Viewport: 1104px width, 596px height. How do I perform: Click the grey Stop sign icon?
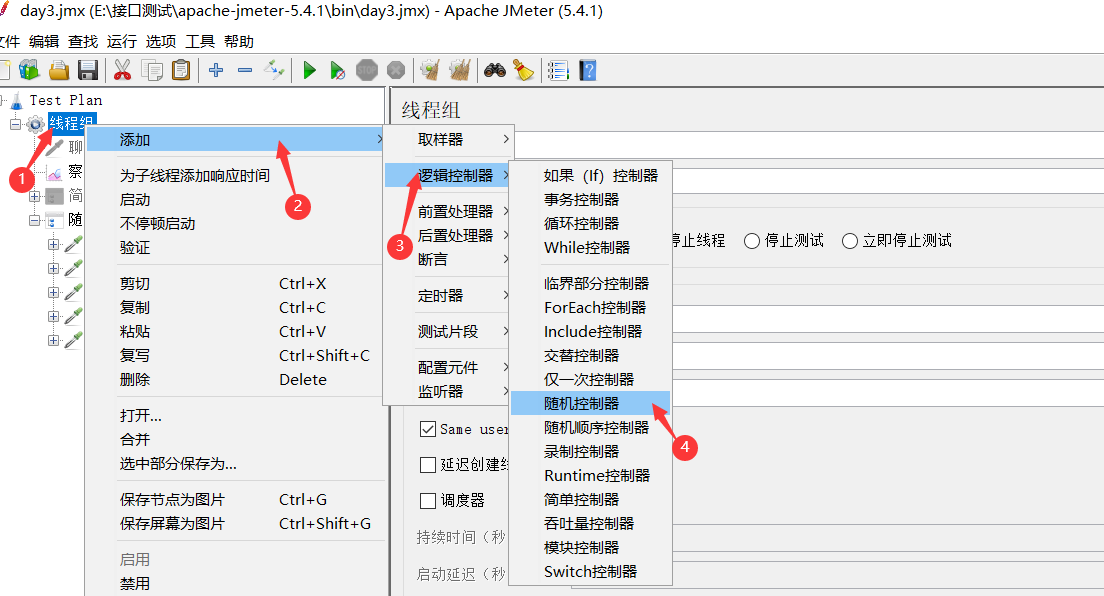coord(367,70)
